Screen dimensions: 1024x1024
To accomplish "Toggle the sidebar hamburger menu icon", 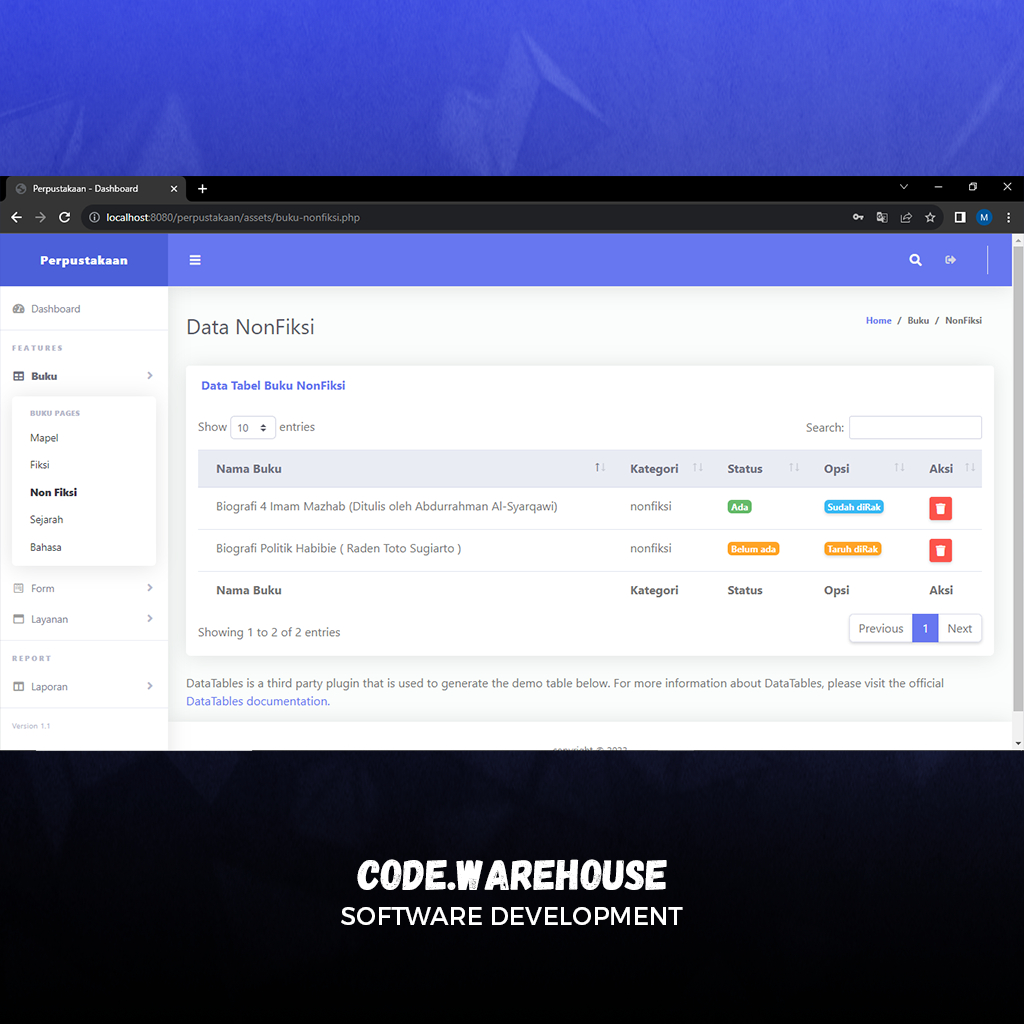I will click(195, 260).
